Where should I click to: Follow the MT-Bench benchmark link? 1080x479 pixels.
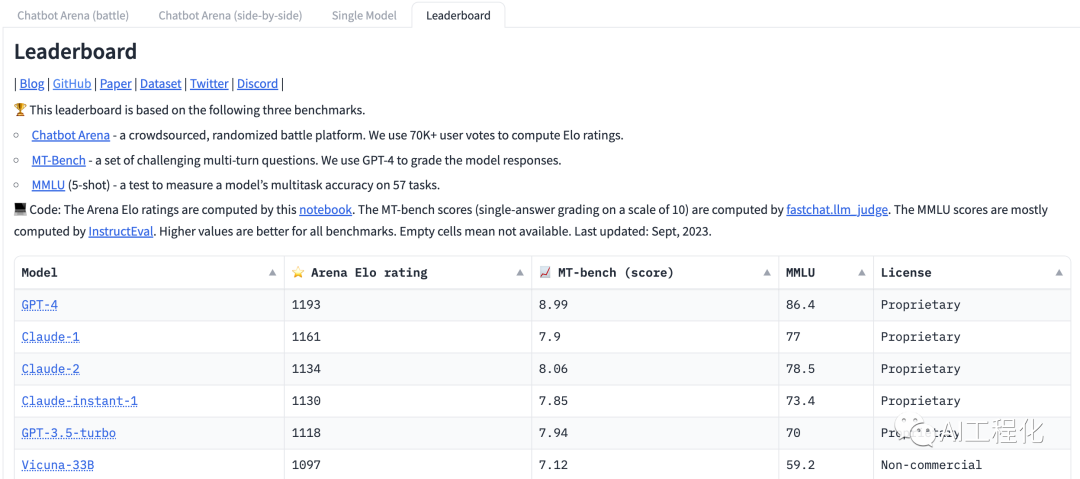click(x=58, y=160)
